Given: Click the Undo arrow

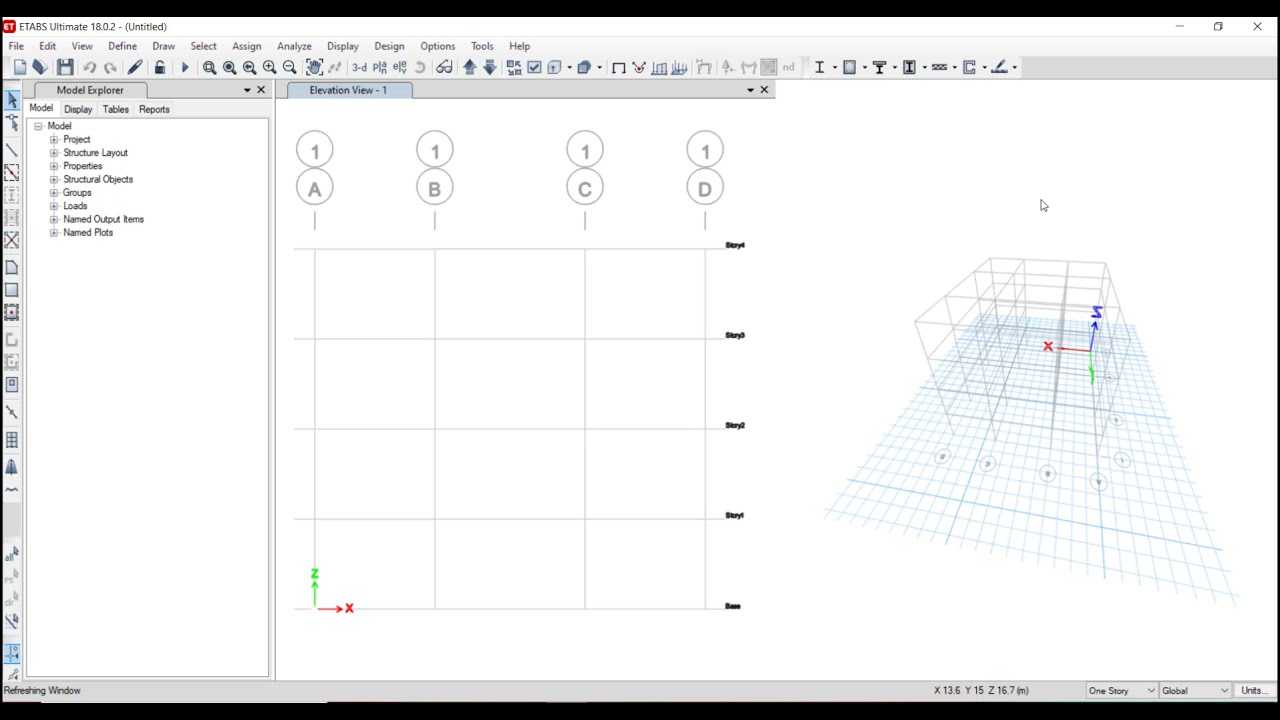Looking at the screenshot, I should tap(90, 67).
